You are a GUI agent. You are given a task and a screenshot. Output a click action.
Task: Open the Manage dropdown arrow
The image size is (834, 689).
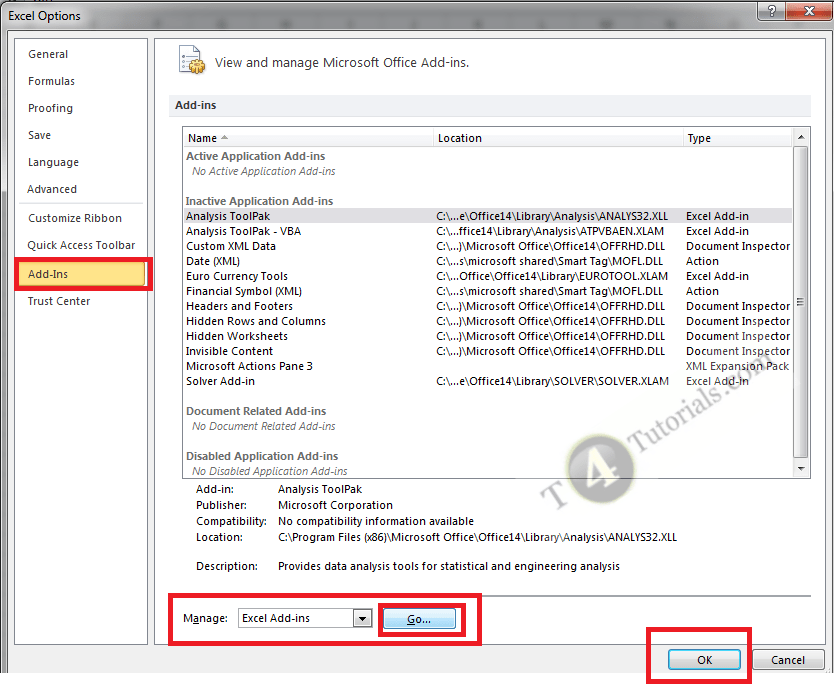pos(363,618)
